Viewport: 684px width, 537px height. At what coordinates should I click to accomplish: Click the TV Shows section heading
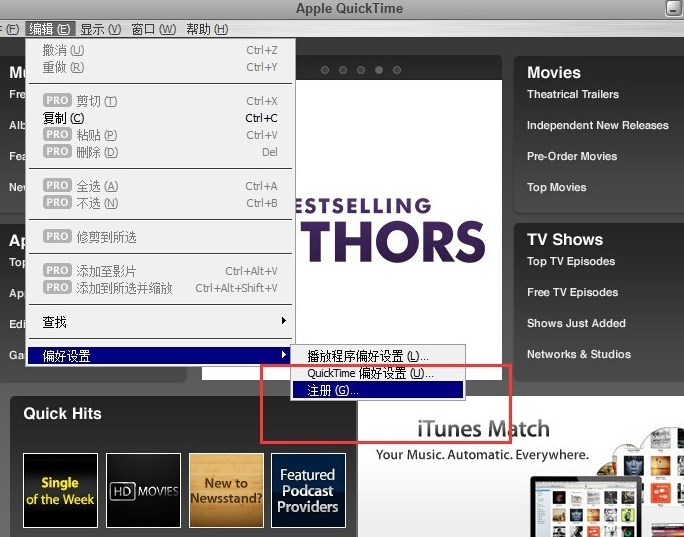point(565,239)
